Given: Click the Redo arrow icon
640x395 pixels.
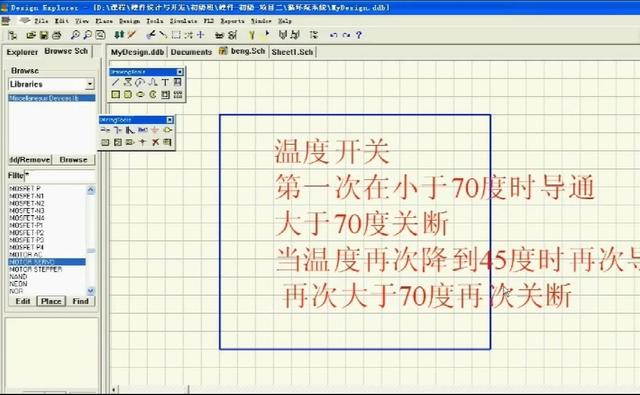Looking at the screenshot, I should point(346,35).
